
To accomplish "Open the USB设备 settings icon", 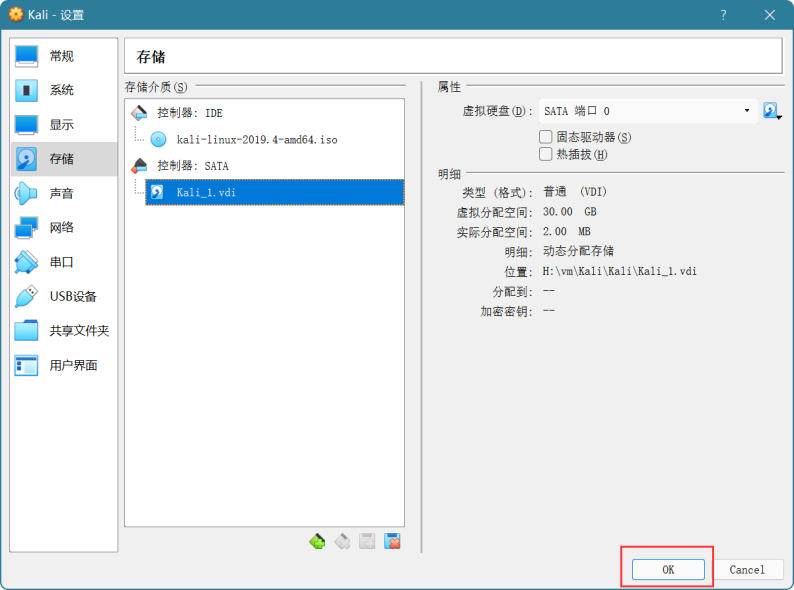I will [x=26, y=296].
